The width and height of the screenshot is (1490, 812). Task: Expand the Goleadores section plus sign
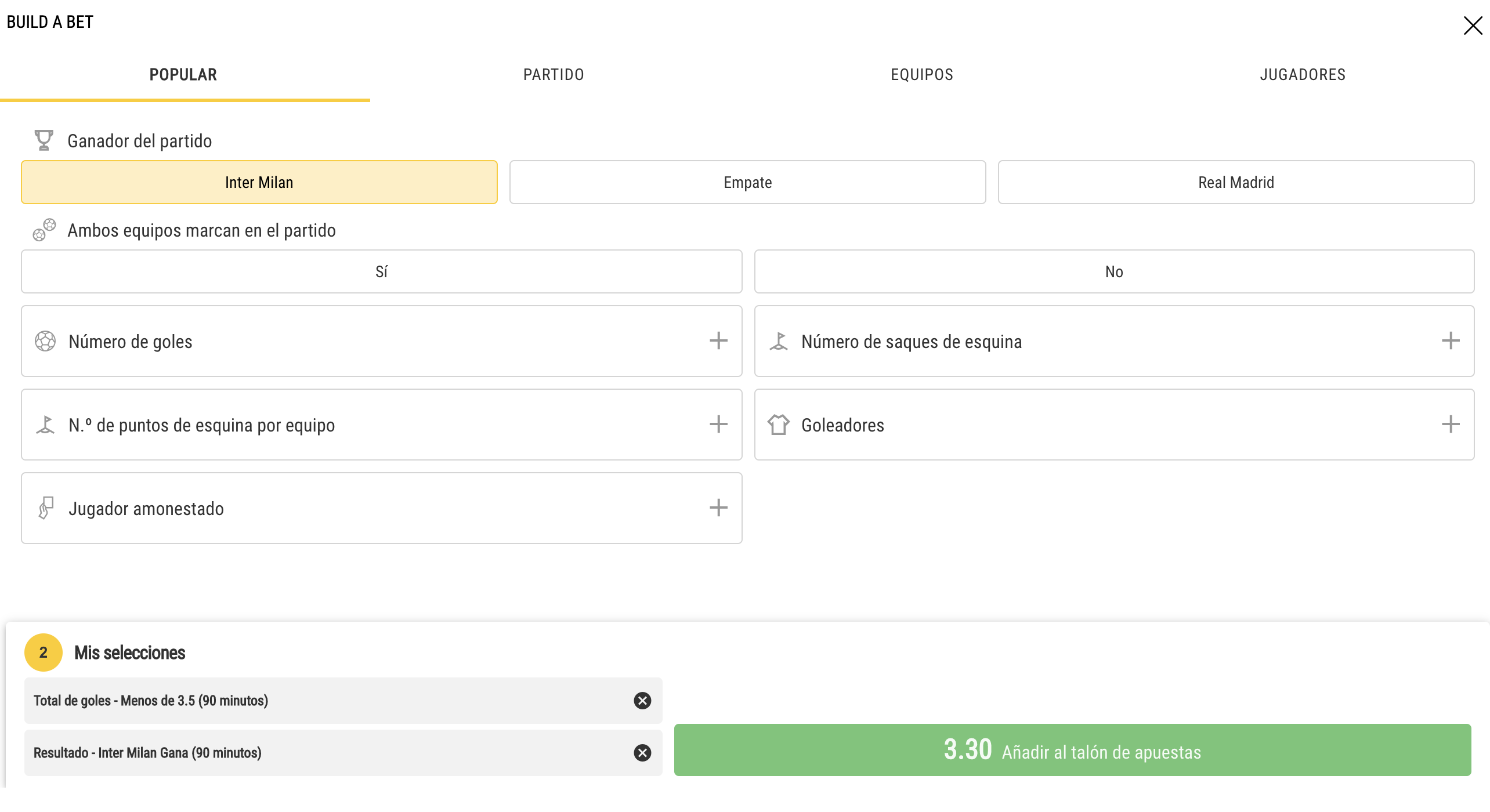pos(1451,425)
